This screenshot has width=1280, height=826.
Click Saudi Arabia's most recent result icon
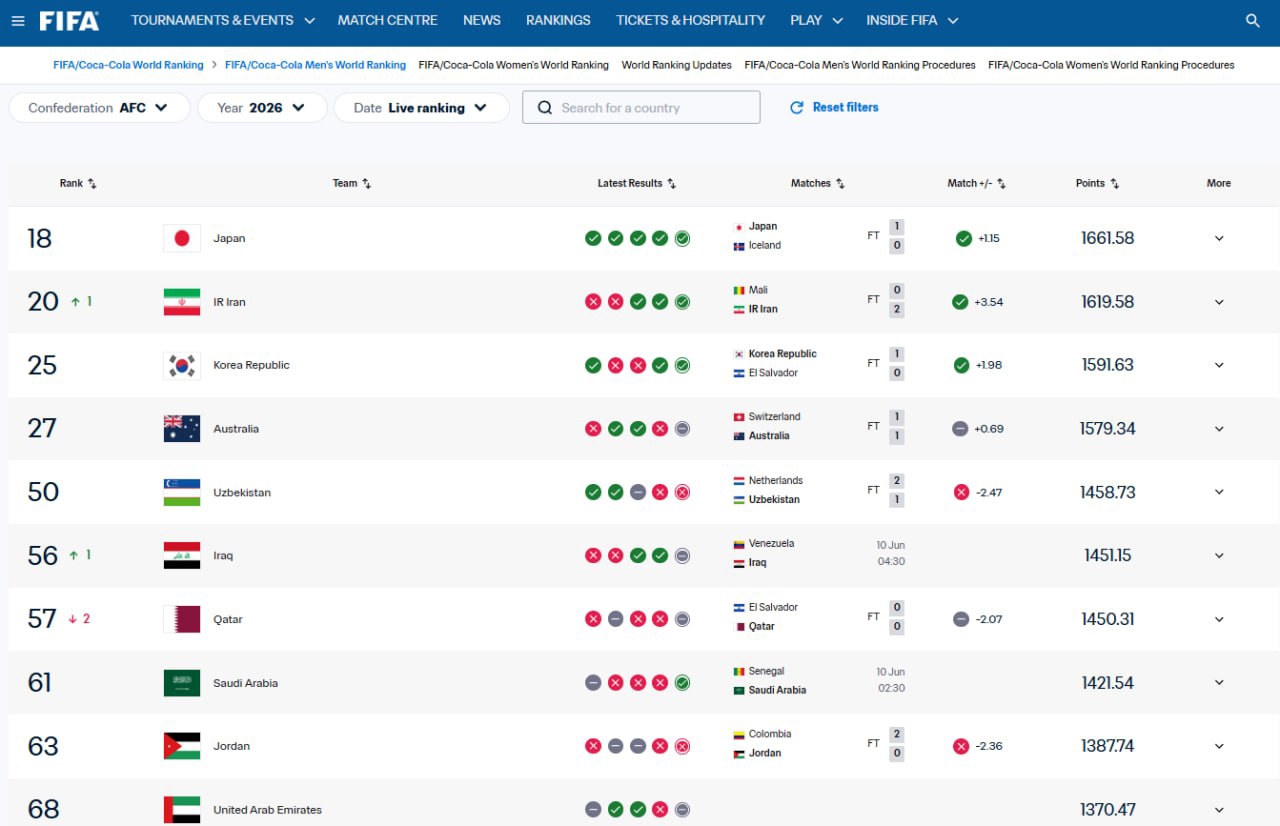pyautogui.click(x=682, y=683)
